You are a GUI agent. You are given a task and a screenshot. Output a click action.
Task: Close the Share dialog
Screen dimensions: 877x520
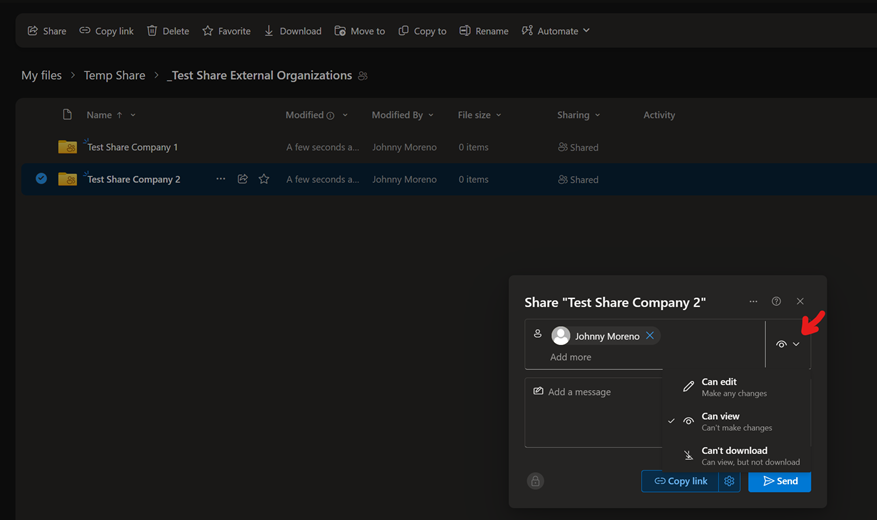[x=800, y=301]
